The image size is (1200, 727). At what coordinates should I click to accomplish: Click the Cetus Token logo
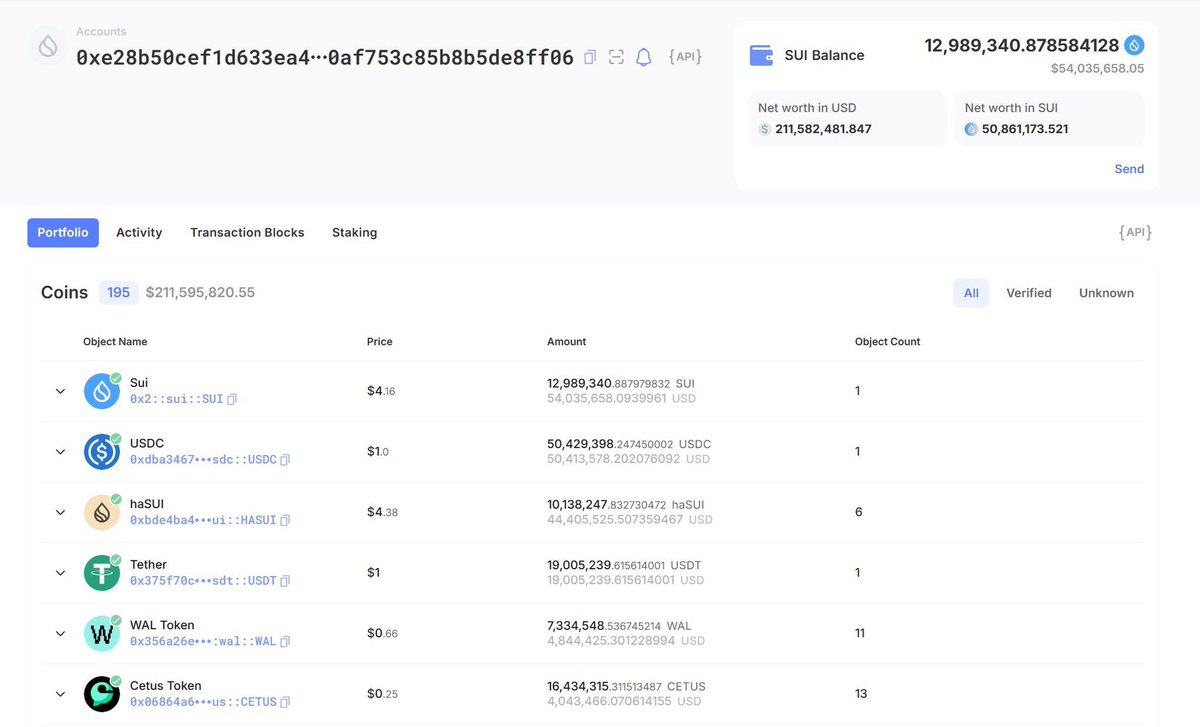[x=102, y=694]
